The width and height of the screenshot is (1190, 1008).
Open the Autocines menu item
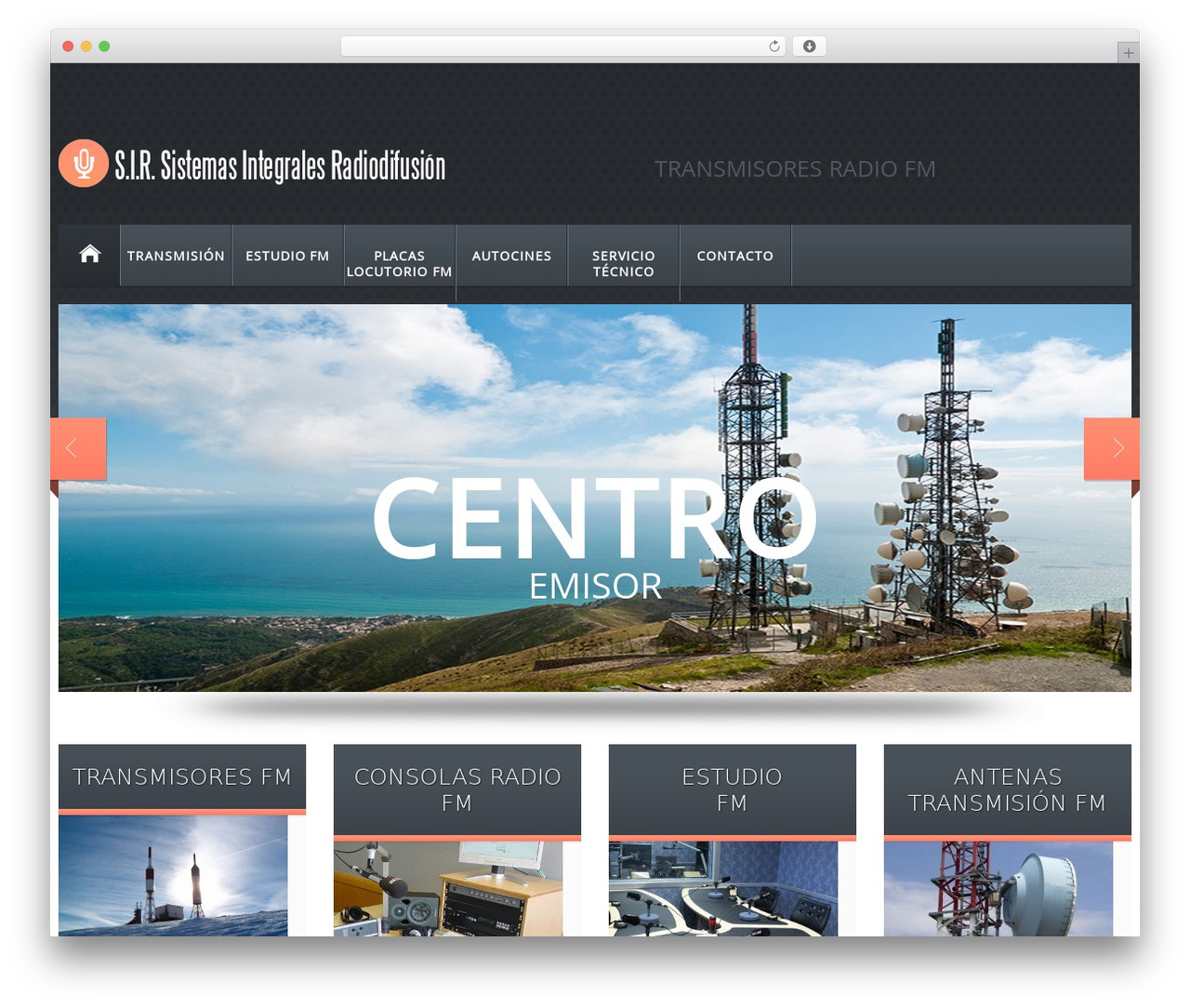[x=511, y=256]
